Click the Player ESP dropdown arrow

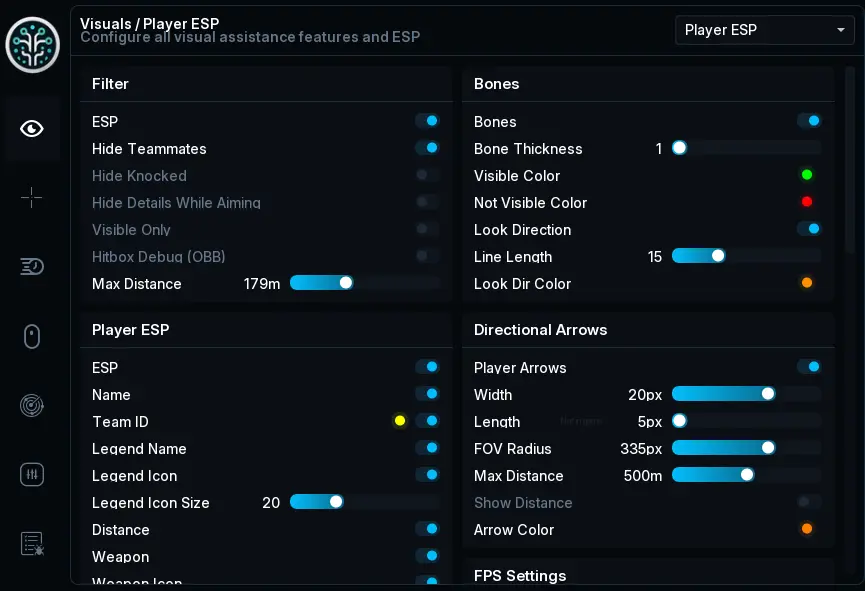click(x=841, y=30)
